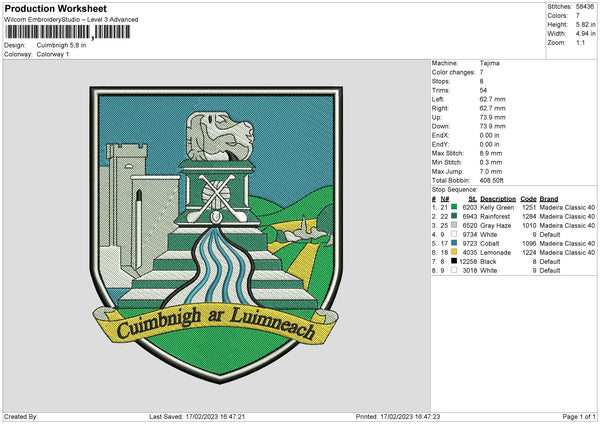Viewport: 600px width, 424px height.
Task: Select the design name 'Cuimbnigh 5,8 in'
Action: click(61, 45)
